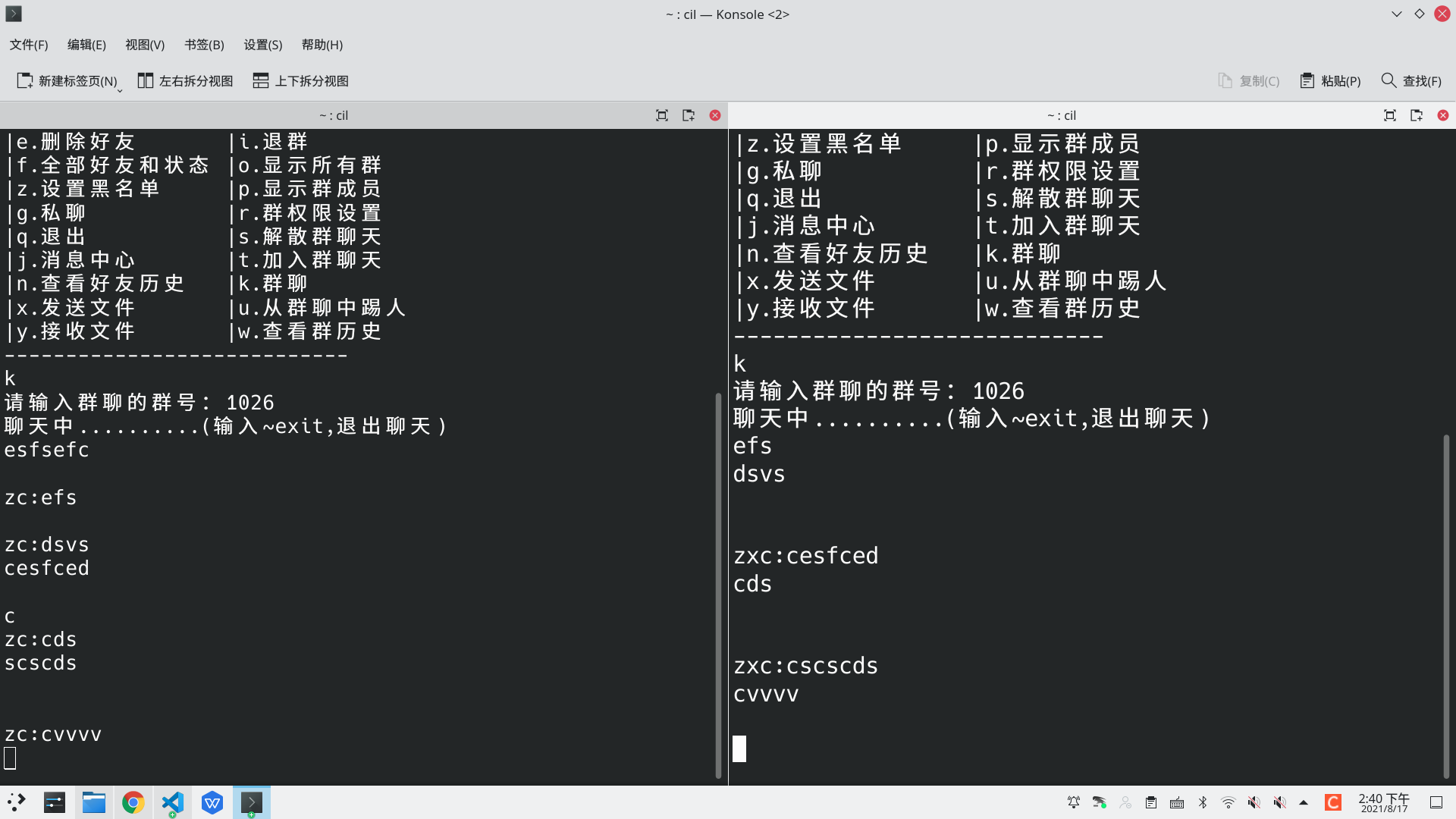Screen dimensions: 1456x819
Task: Click the cursor block in the right terminal
Action: click(739, 748)
